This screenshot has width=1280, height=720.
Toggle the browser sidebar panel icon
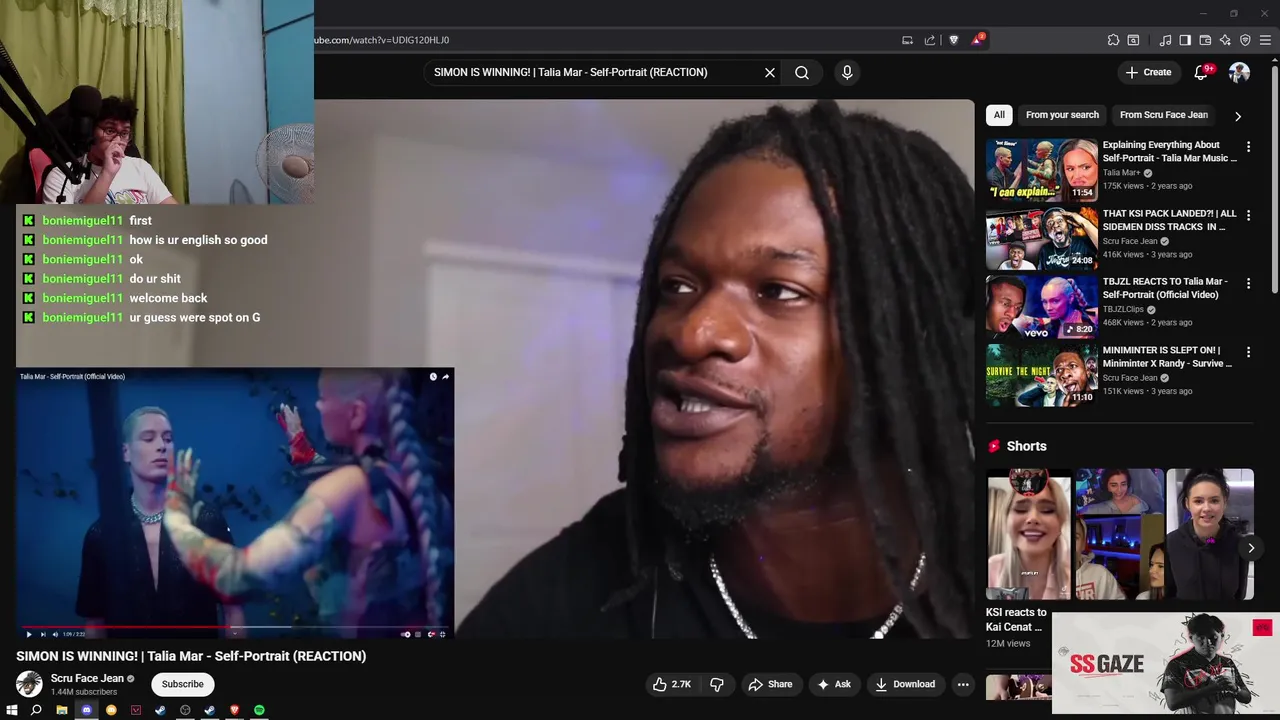pyautogui.click(x=1185, y=40)
